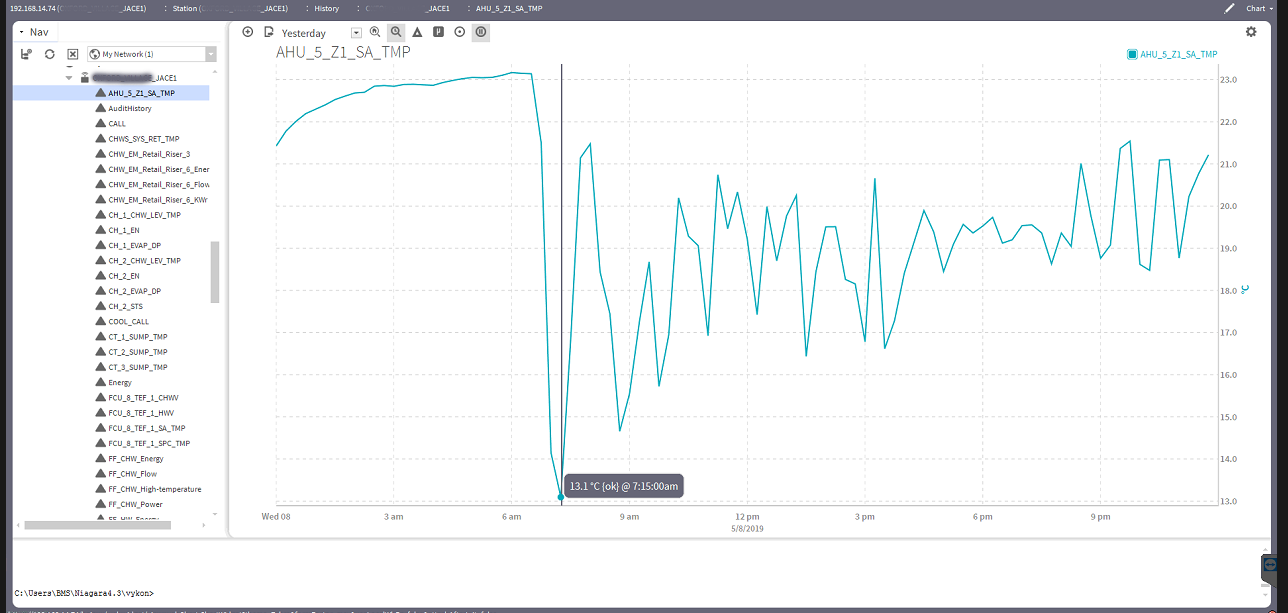Viewport: 1288px width, 613px height.
Task: Click history icon beside CT_2_SUMP_TMP
Action: tap(100, 351)
